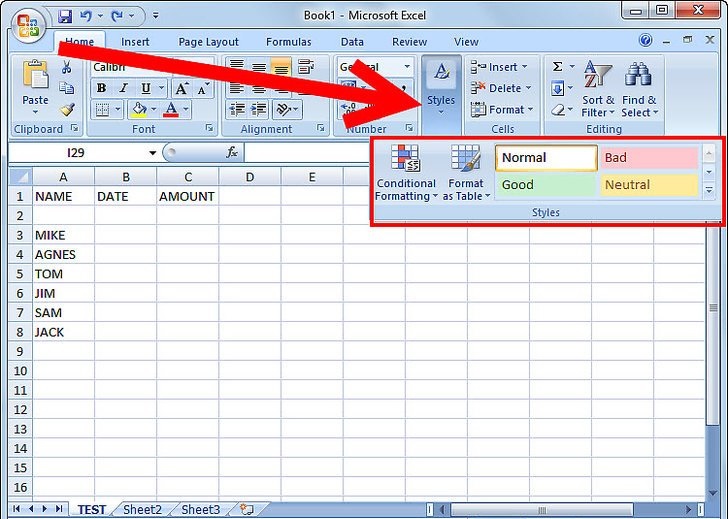Redo the last action
728x519 pixels.
coord(117,16)
